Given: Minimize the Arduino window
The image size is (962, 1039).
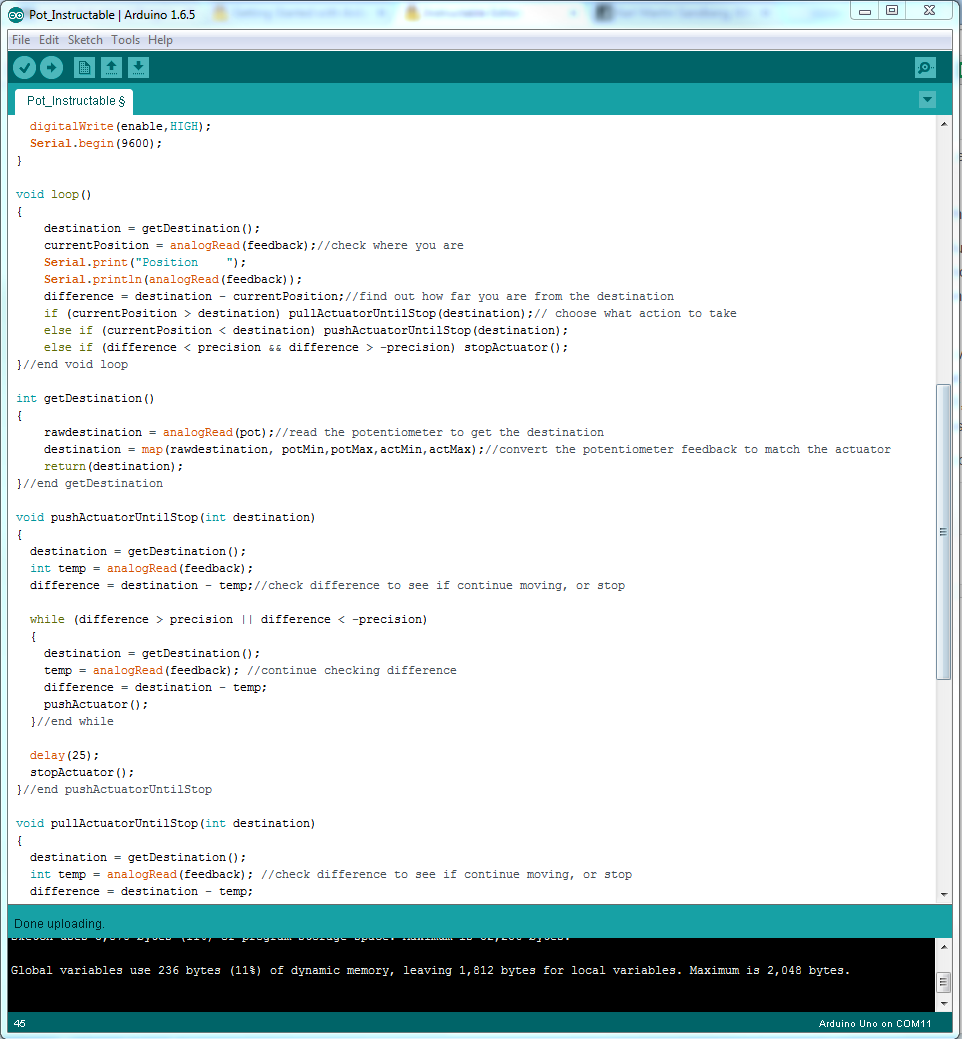Looking at the screenshot, I should 865,11.
